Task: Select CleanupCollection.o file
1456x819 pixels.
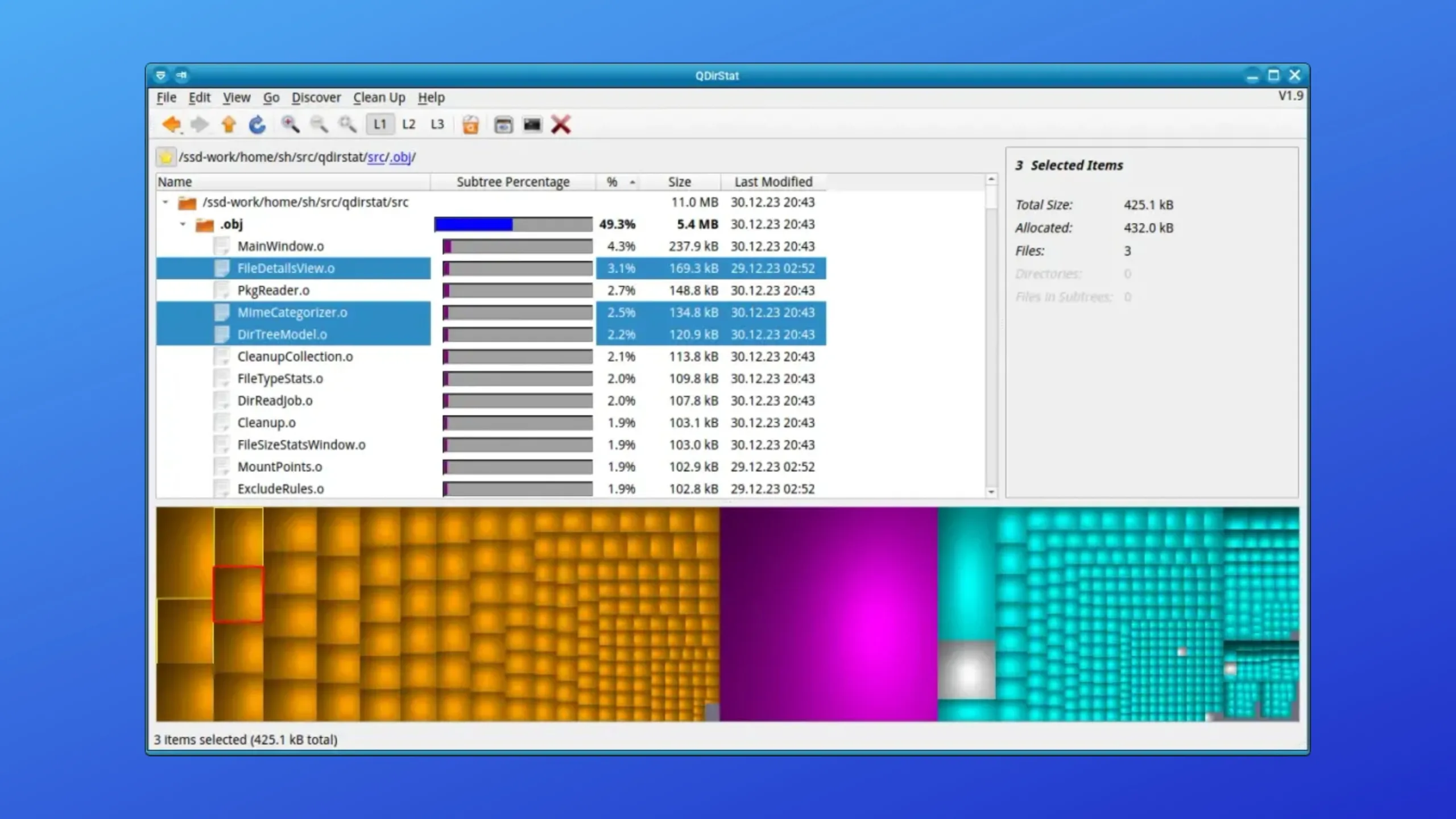Action: pos(295,357)
